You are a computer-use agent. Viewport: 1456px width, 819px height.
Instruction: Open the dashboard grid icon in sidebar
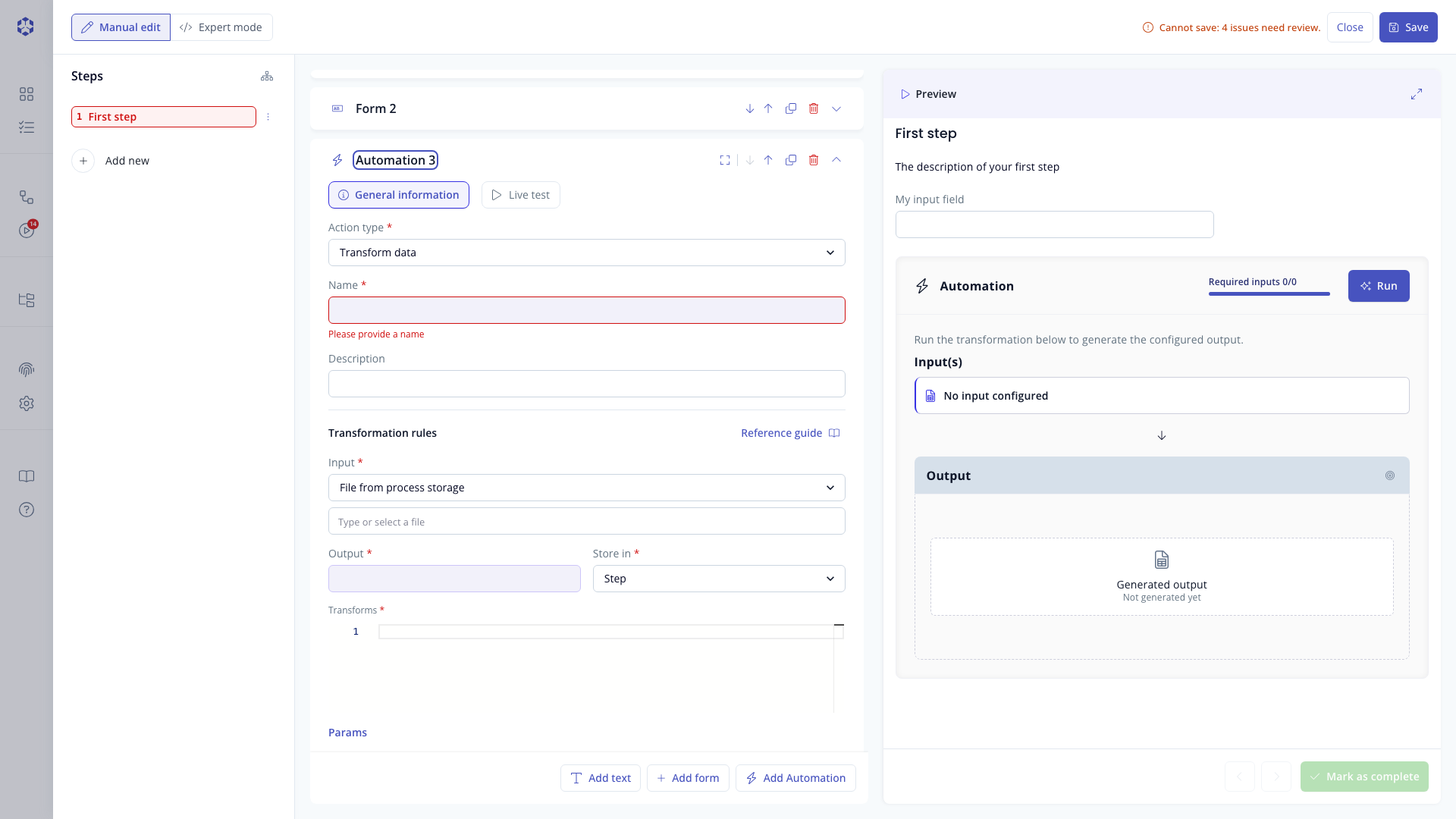pos(27,94)
